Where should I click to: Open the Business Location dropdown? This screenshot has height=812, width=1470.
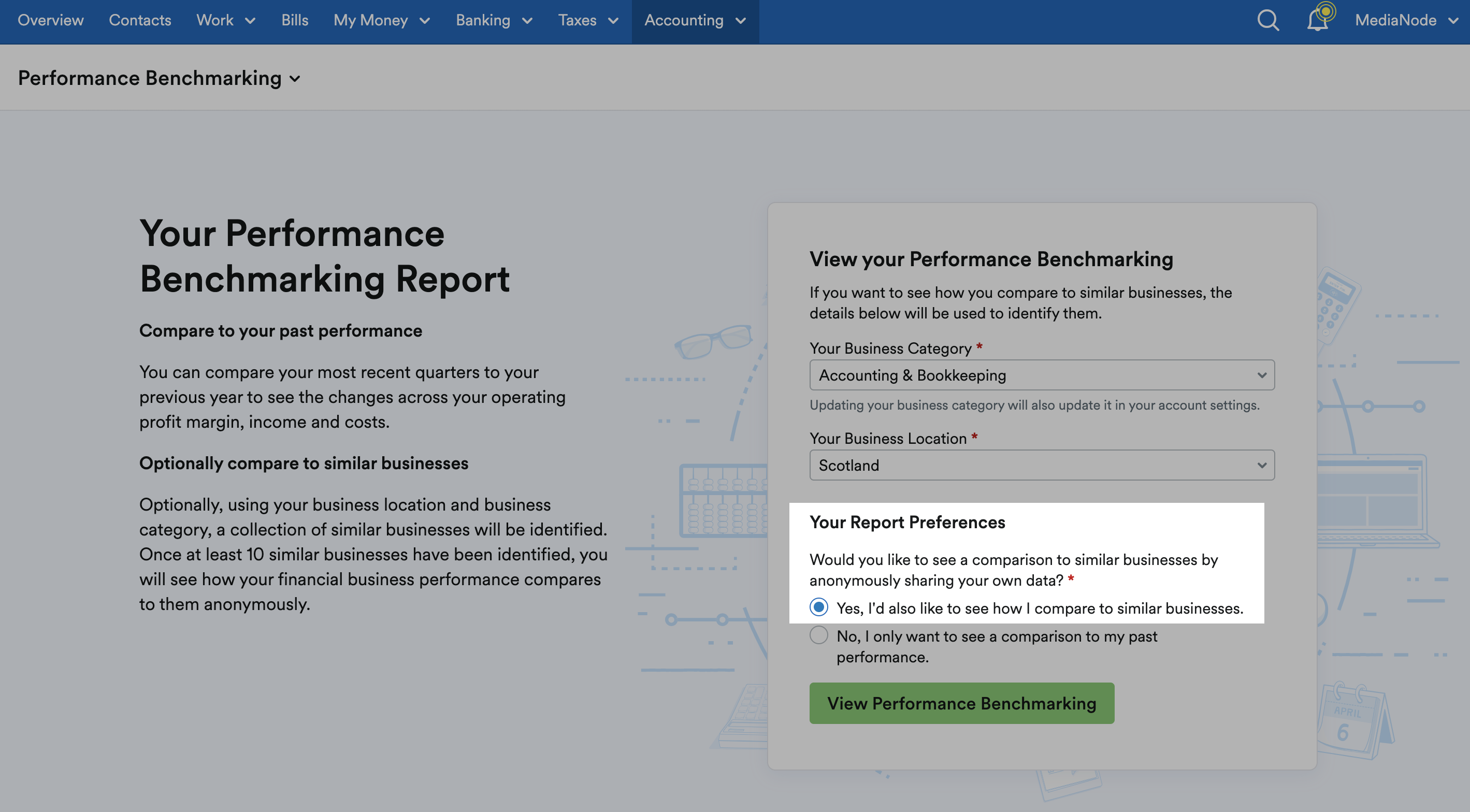click(x=1042, y=465)
